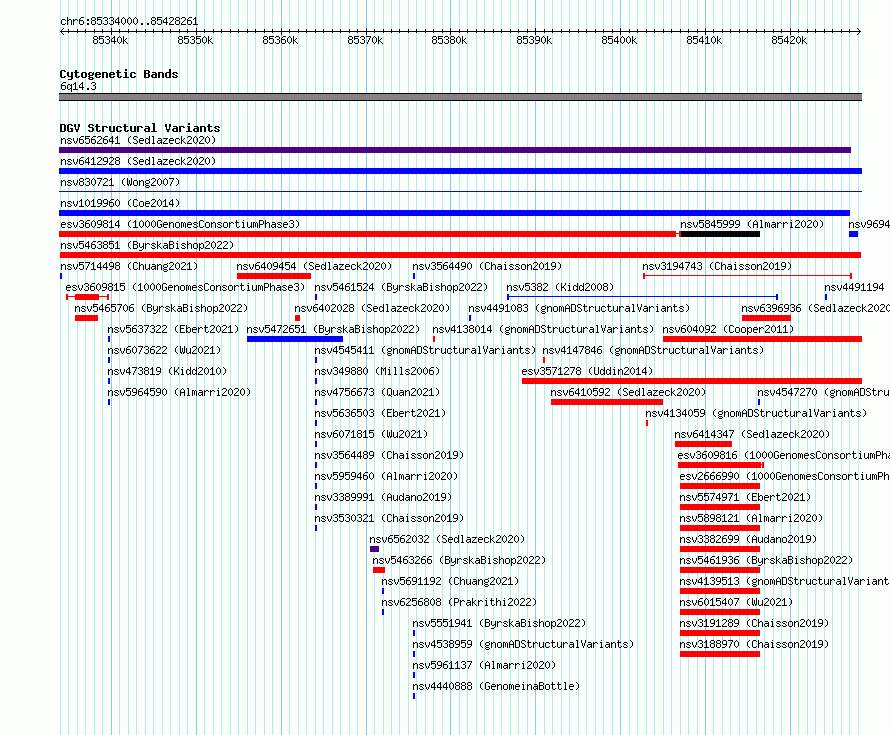Open nsv5382 (Kidd2008) variant label

560,287
